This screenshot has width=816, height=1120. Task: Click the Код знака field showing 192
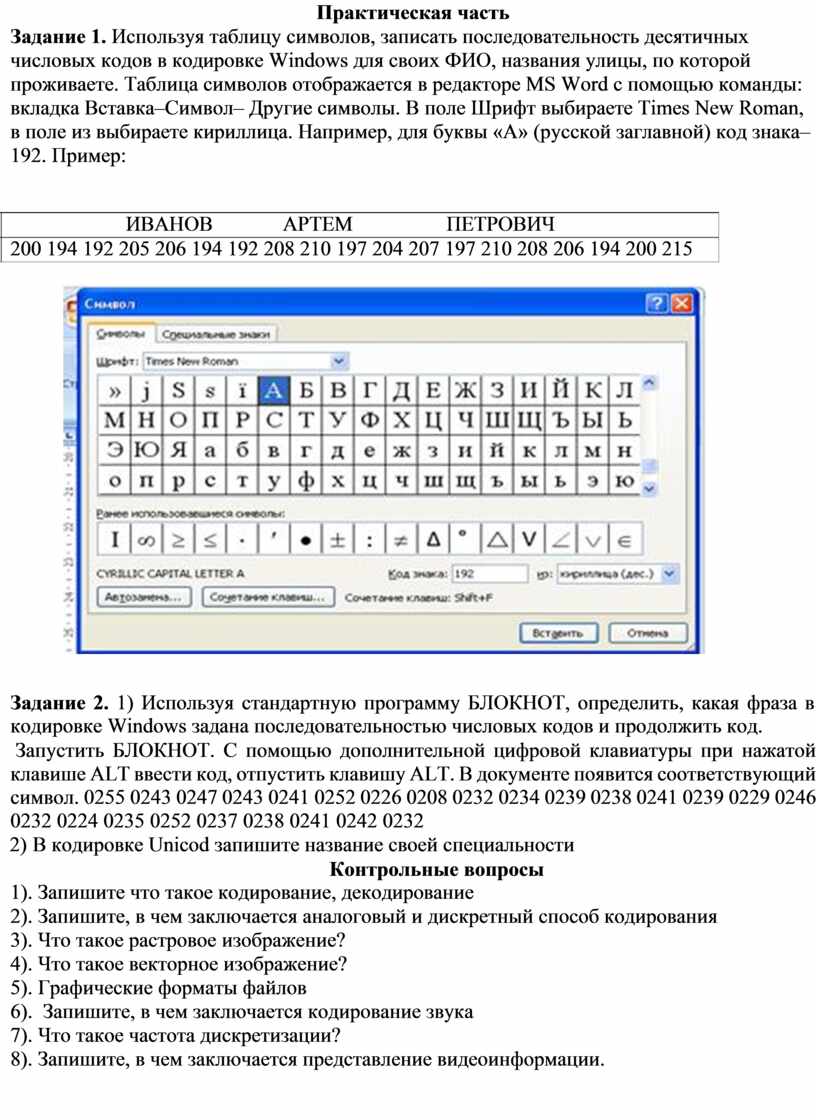click(x=490, y=574)
